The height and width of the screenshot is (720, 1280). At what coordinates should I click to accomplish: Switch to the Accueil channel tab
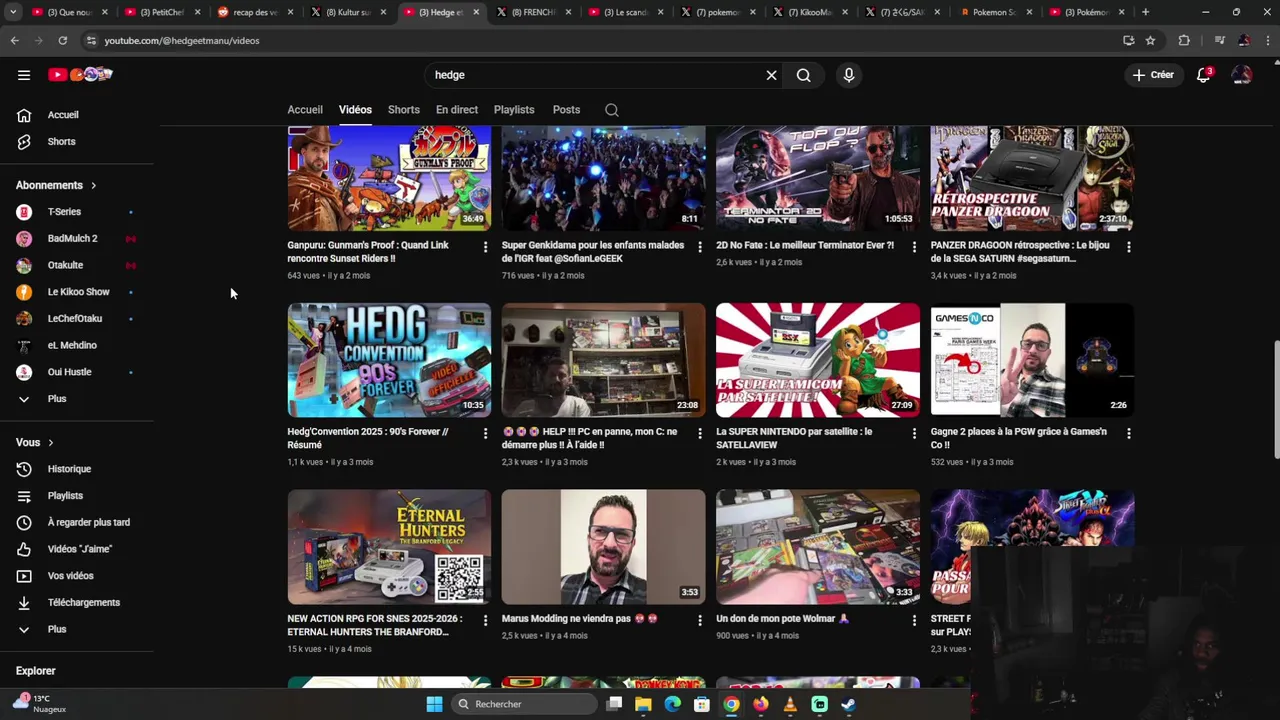305,110
